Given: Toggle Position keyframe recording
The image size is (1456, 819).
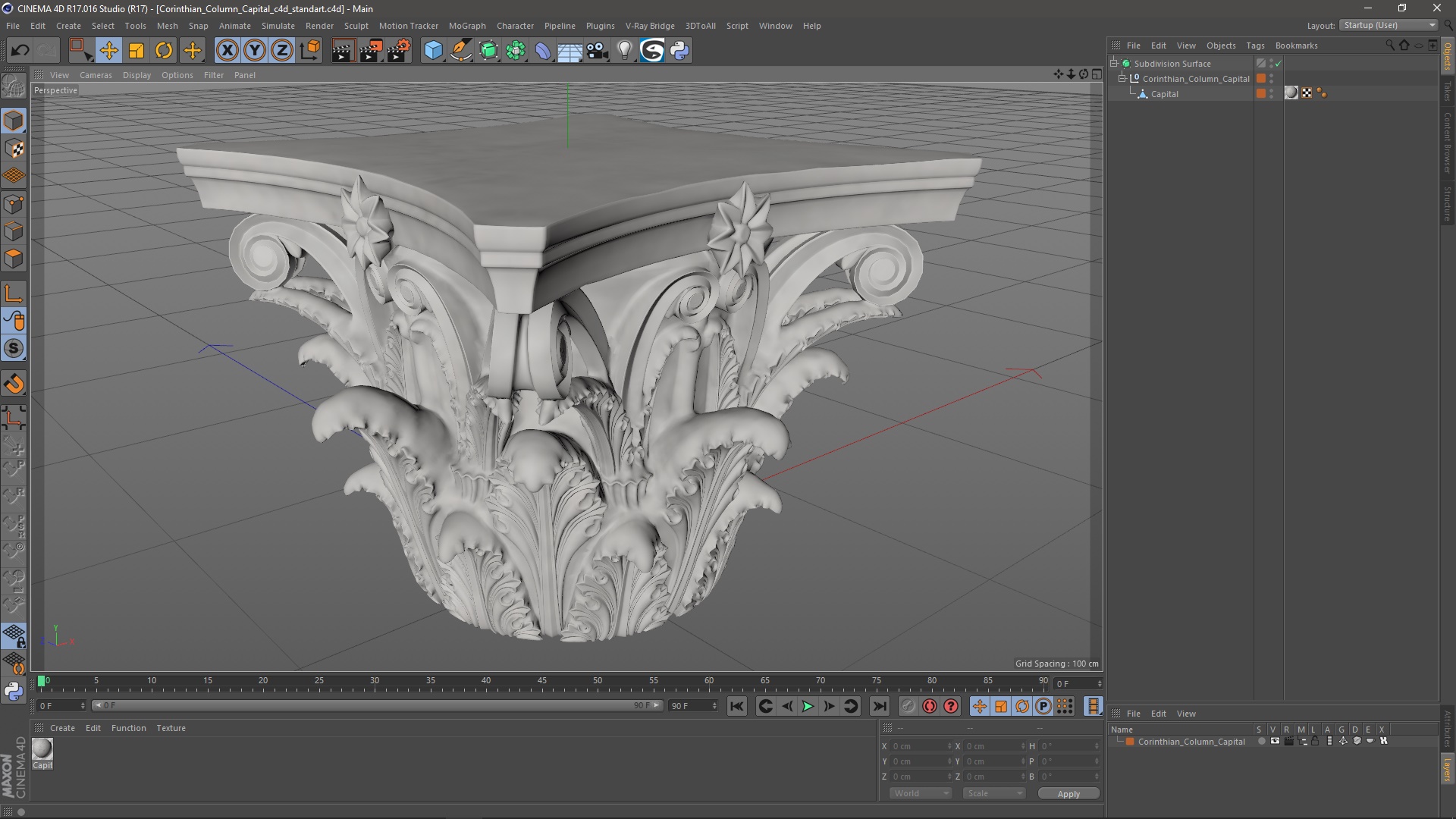Looking at the screenshot, I should tap(979, 706).
